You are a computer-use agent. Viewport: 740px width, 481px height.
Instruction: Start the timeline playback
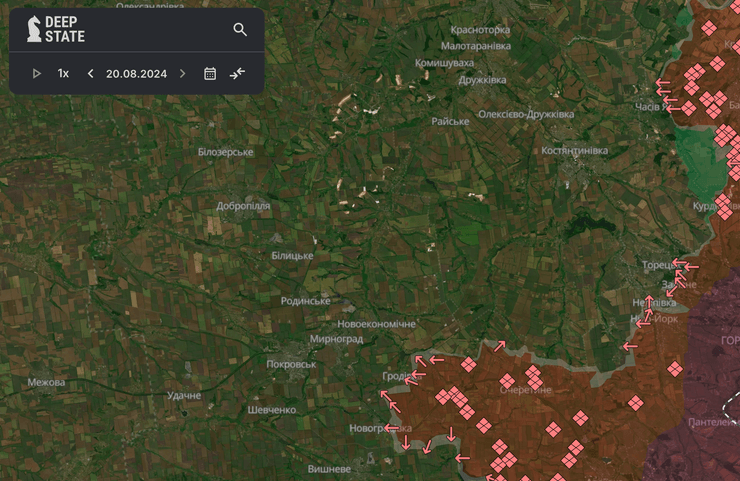click(x=37, y=74)
